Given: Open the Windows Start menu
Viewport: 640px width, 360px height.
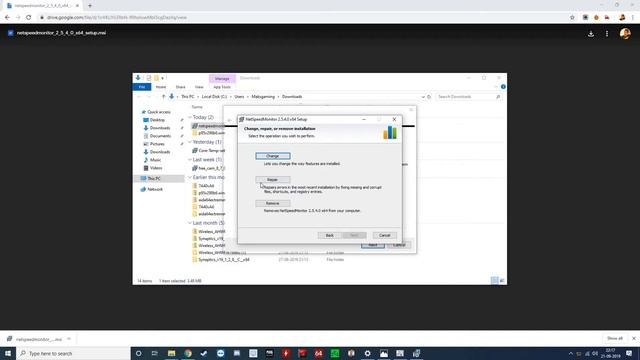Looking at the screenshot, I should coord(8,353).
